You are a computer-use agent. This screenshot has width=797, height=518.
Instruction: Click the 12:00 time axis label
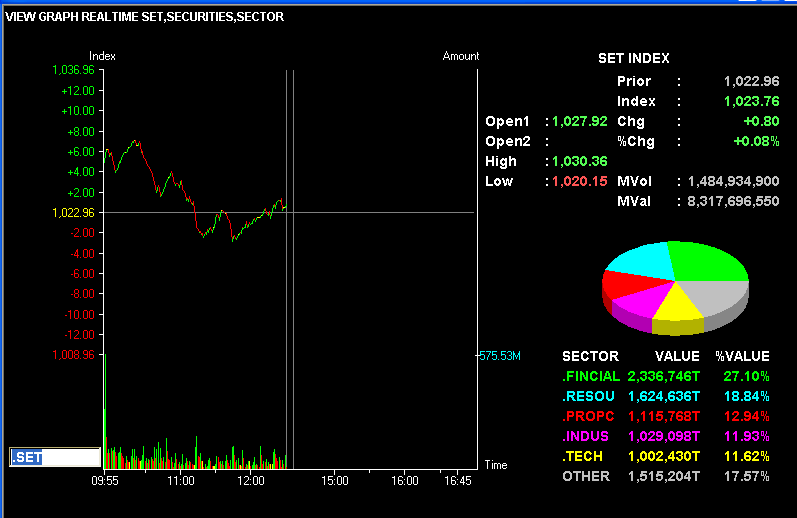pyautogui.click(x=251, y=481)
